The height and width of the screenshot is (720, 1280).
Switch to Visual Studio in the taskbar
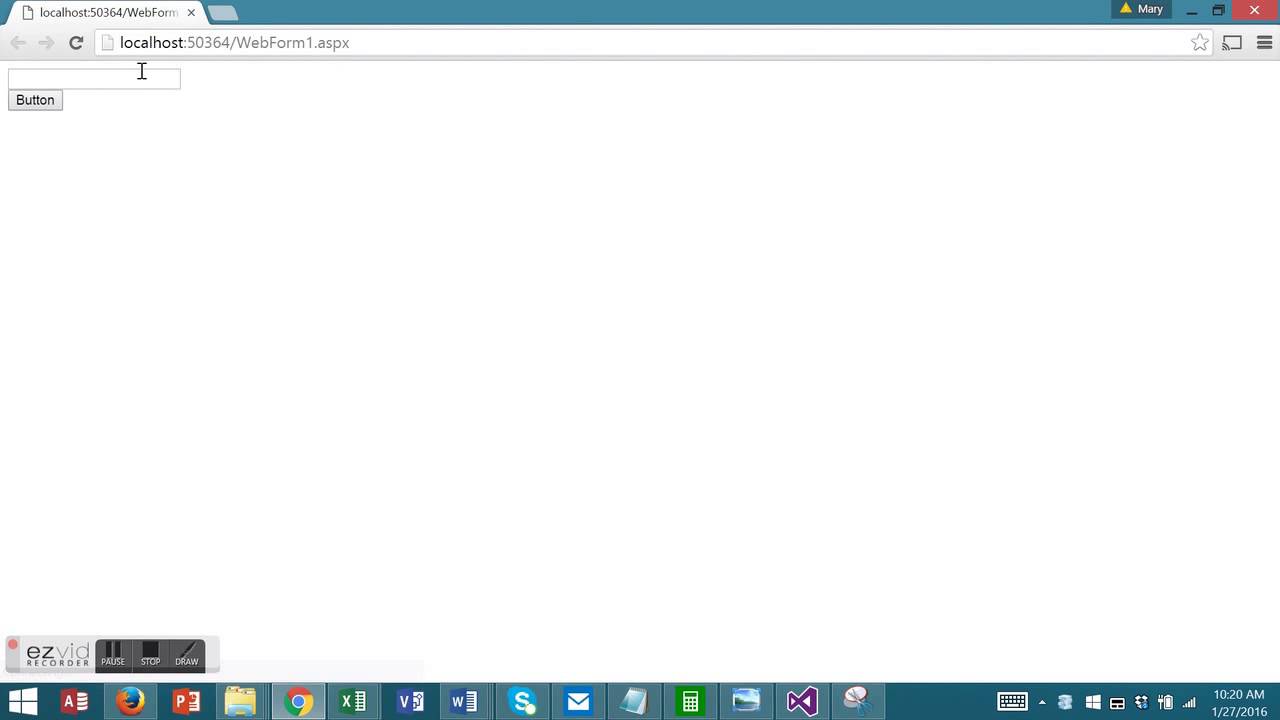(x=802, y=702)
